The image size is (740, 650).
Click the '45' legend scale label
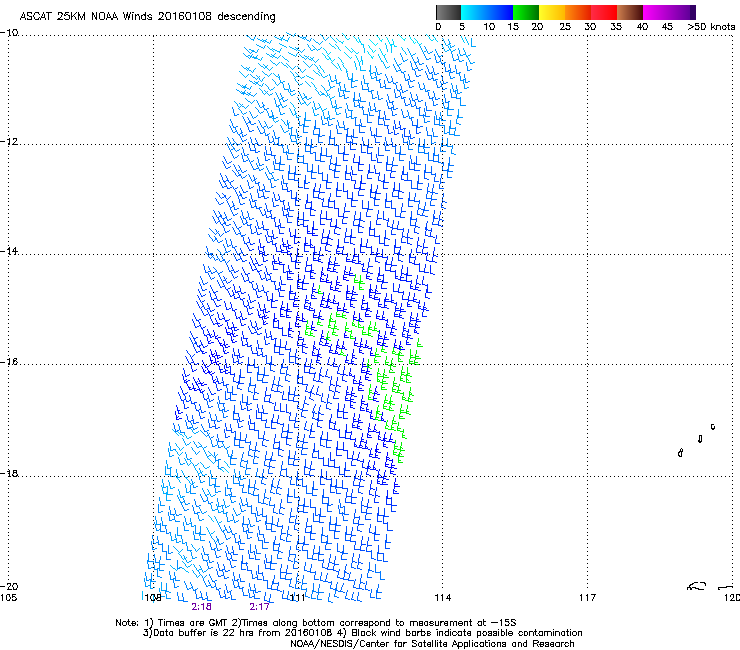667,27
